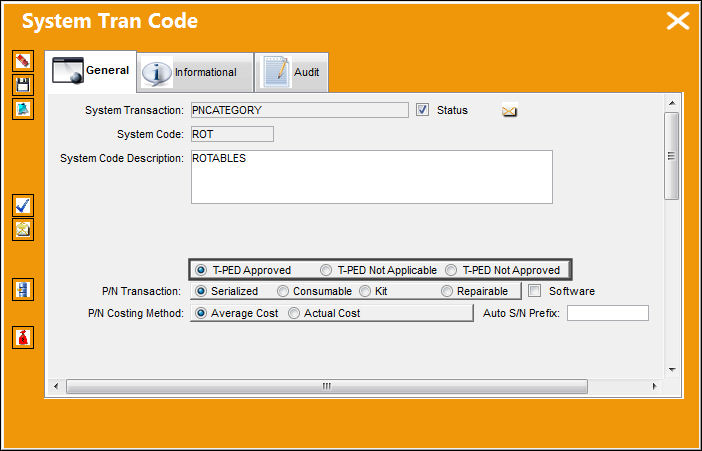Click the System Code Description text area

click(x=372, y=177)
